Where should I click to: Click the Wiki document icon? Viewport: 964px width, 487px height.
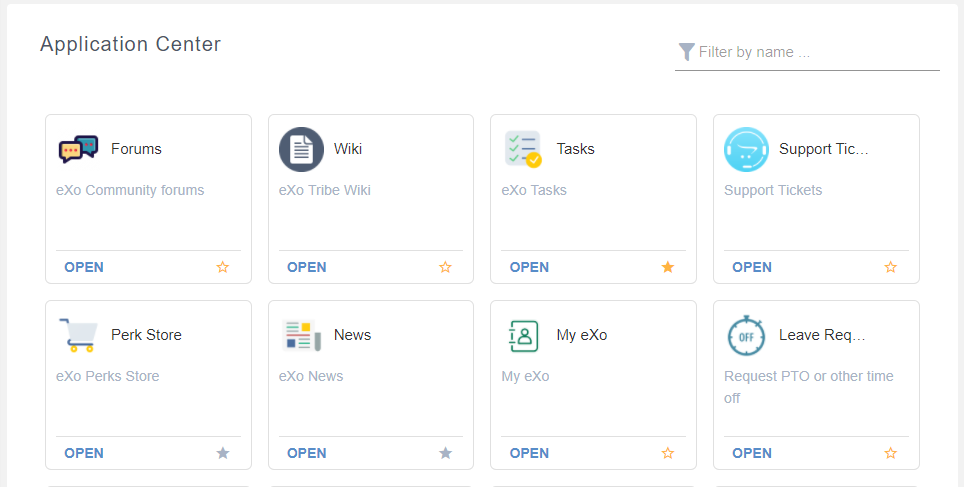[301, 149]
